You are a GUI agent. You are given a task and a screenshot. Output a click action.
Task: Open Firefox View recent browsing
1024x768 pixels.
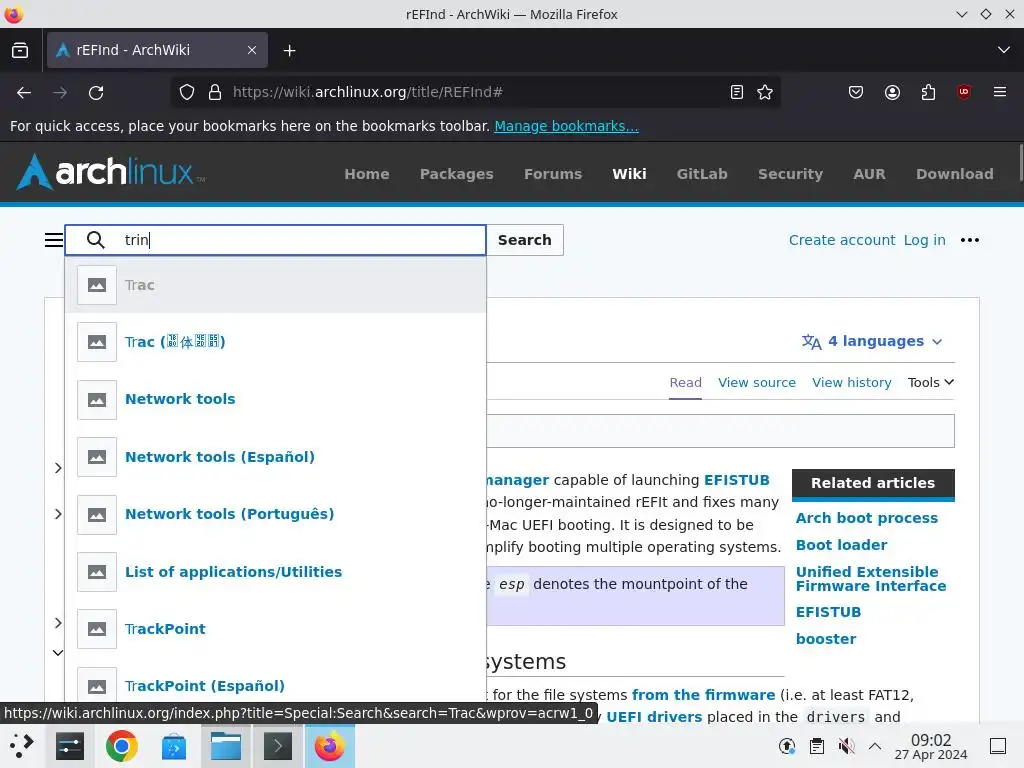click(x=20, y=50)
